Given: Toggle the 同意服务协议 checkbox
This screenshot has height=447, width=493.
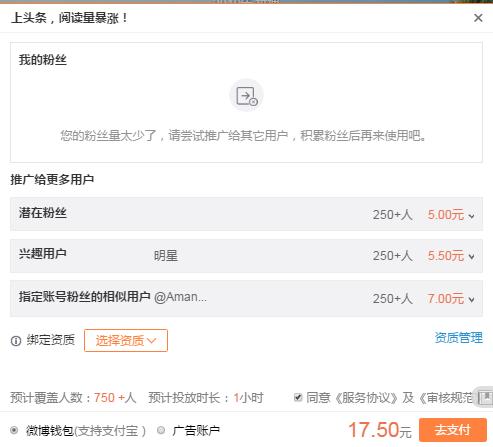Looking at the screenshot, I should pos(298,397).
